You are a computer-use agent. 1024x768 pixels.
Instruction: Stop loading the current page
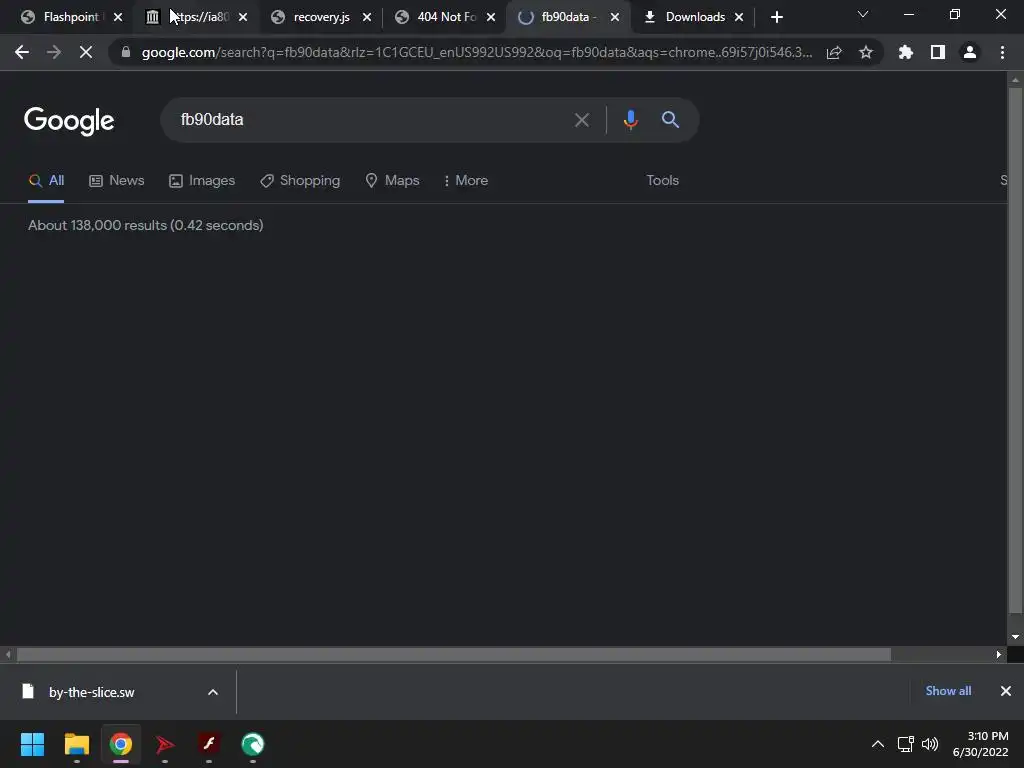(86, 52)
